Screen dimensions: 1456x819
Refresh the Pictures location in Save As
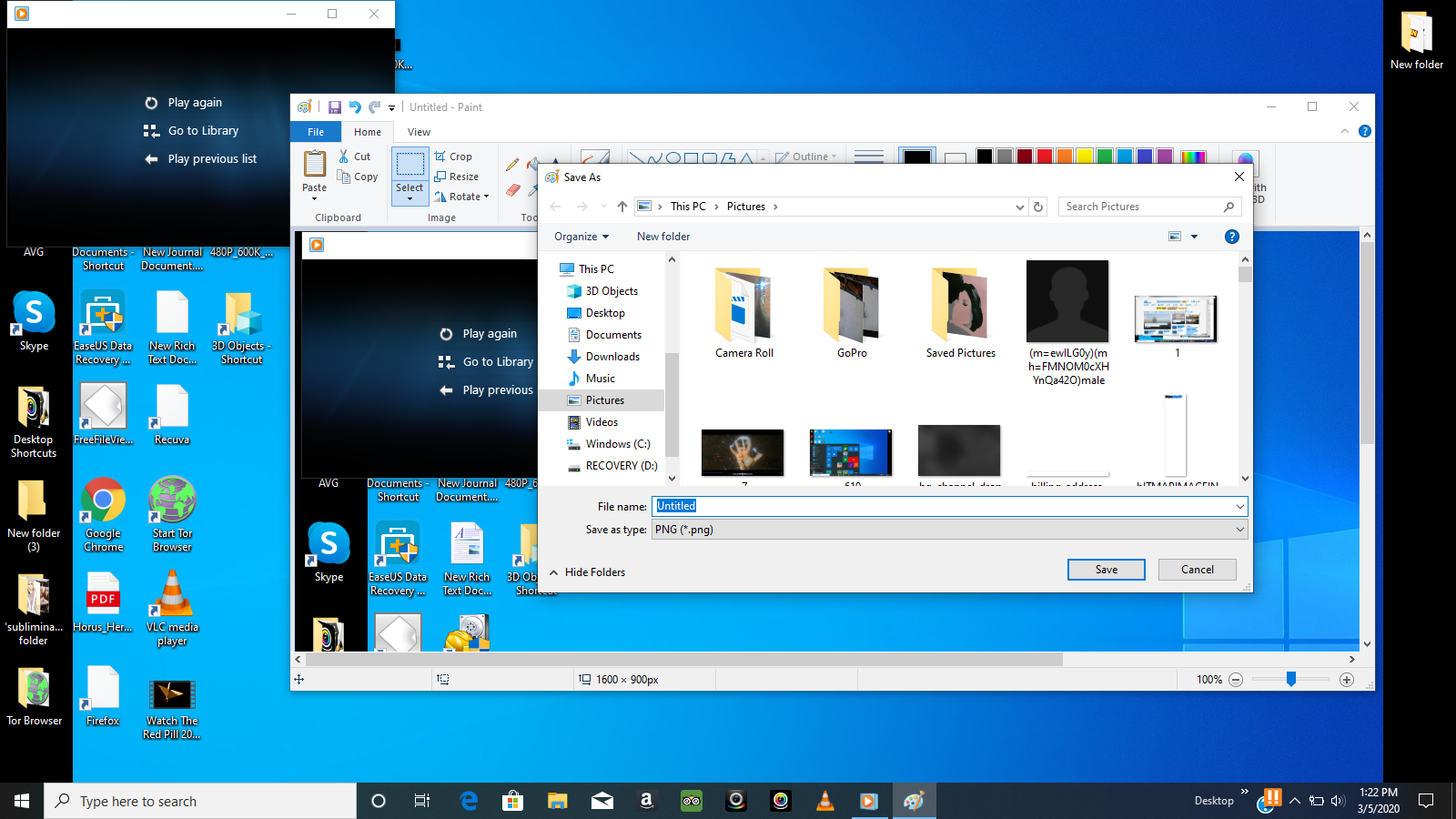1038,207
